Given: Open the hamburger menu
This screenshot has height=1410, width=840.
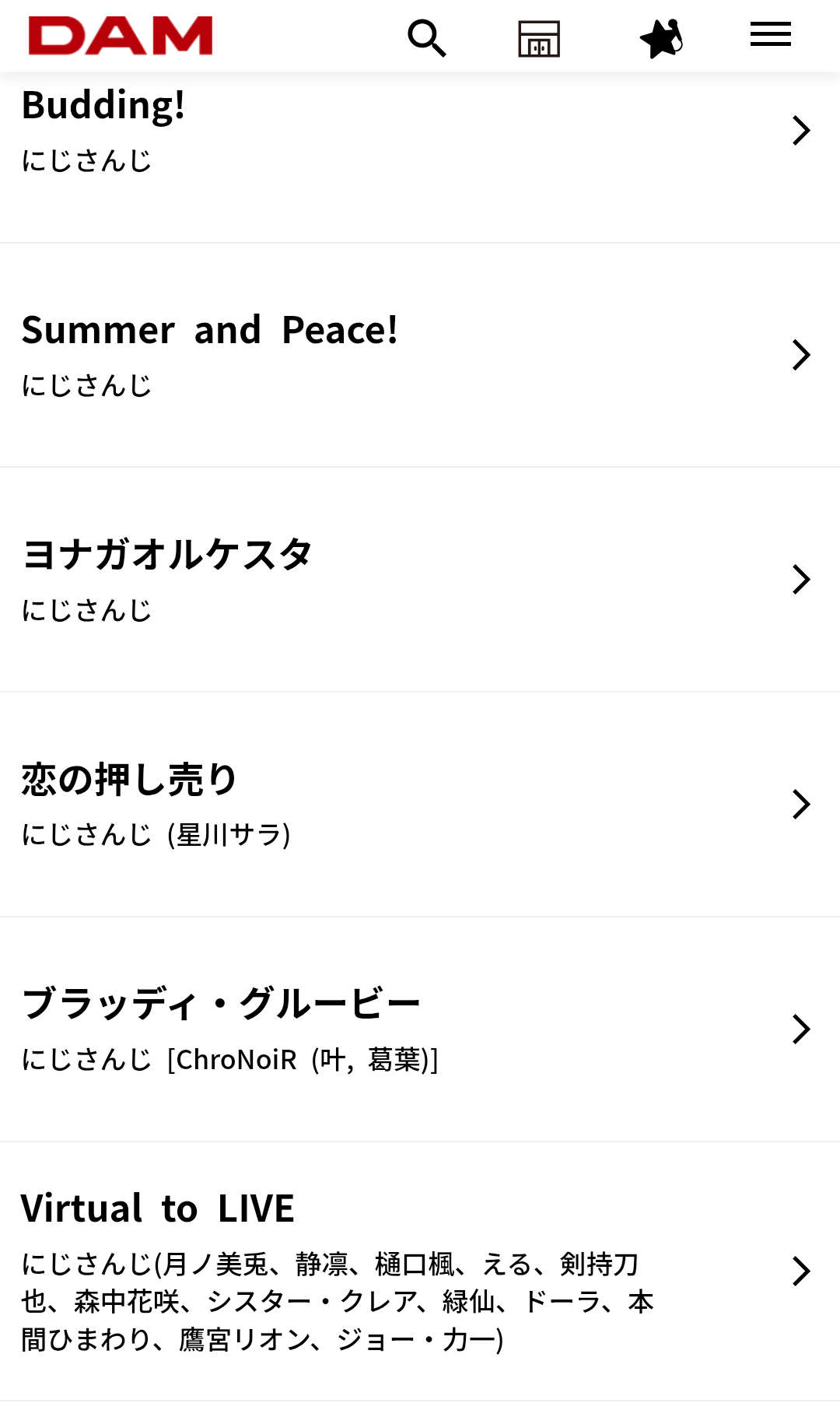Looking at the screenshot, I should (x=770, y=35).
